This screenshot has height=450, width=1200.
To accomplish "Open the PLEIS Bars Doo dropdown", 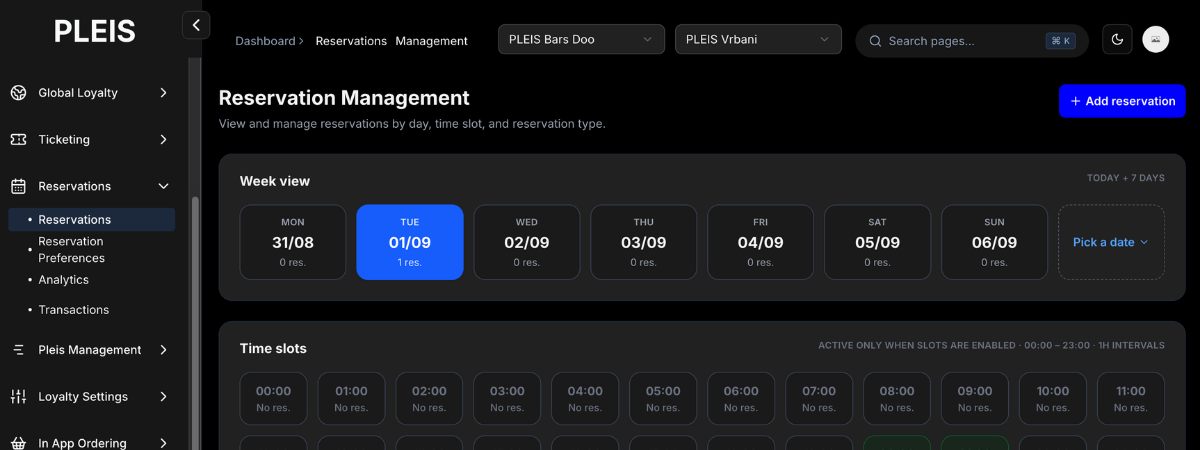I will [x=581, y=40].
